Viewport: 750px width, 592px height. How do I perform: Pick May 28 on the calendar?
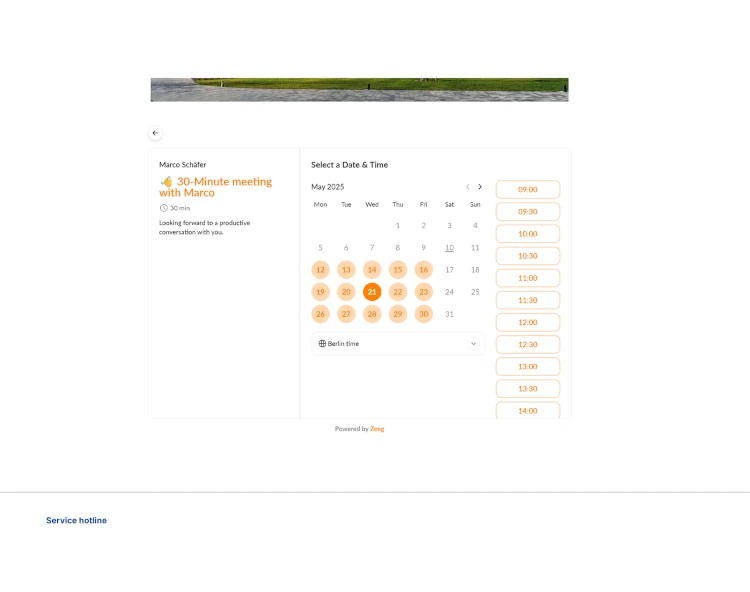[372, 314]
